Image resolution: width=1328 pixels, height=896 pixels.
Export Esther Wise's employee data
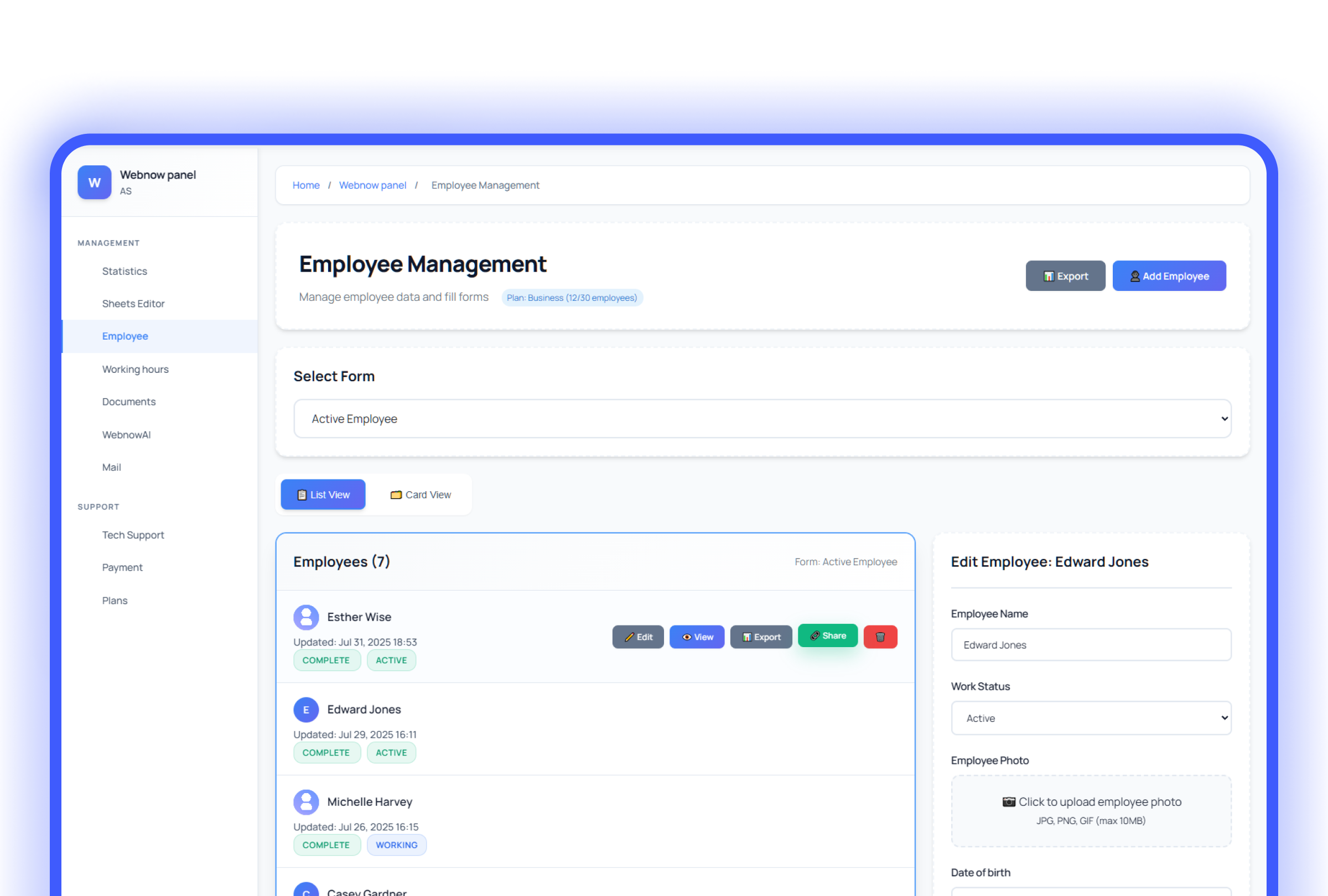tap(761, 637)
